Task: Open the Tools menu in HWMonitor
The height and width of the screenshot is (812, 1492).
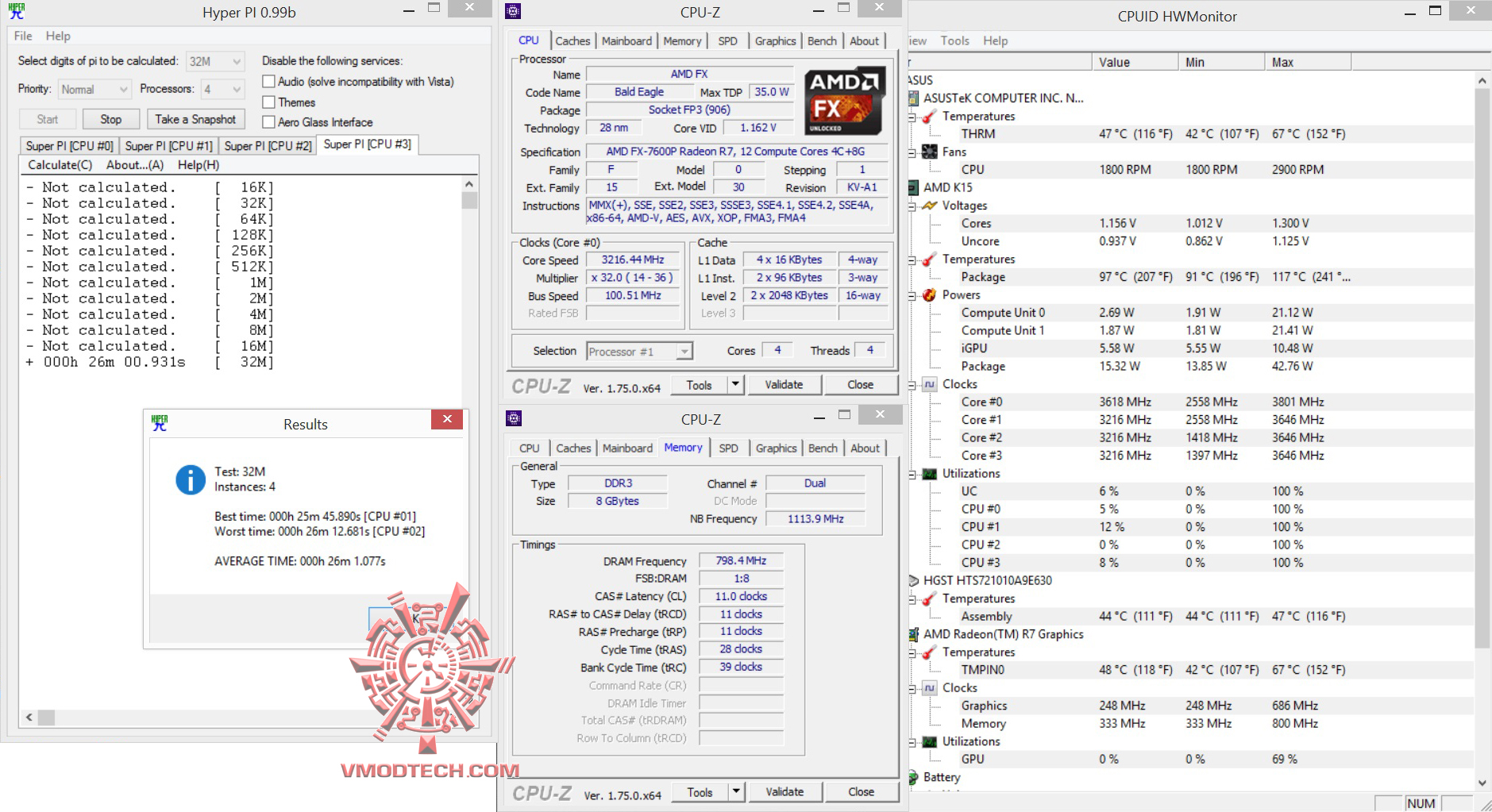Action: [x=954, y=40]
